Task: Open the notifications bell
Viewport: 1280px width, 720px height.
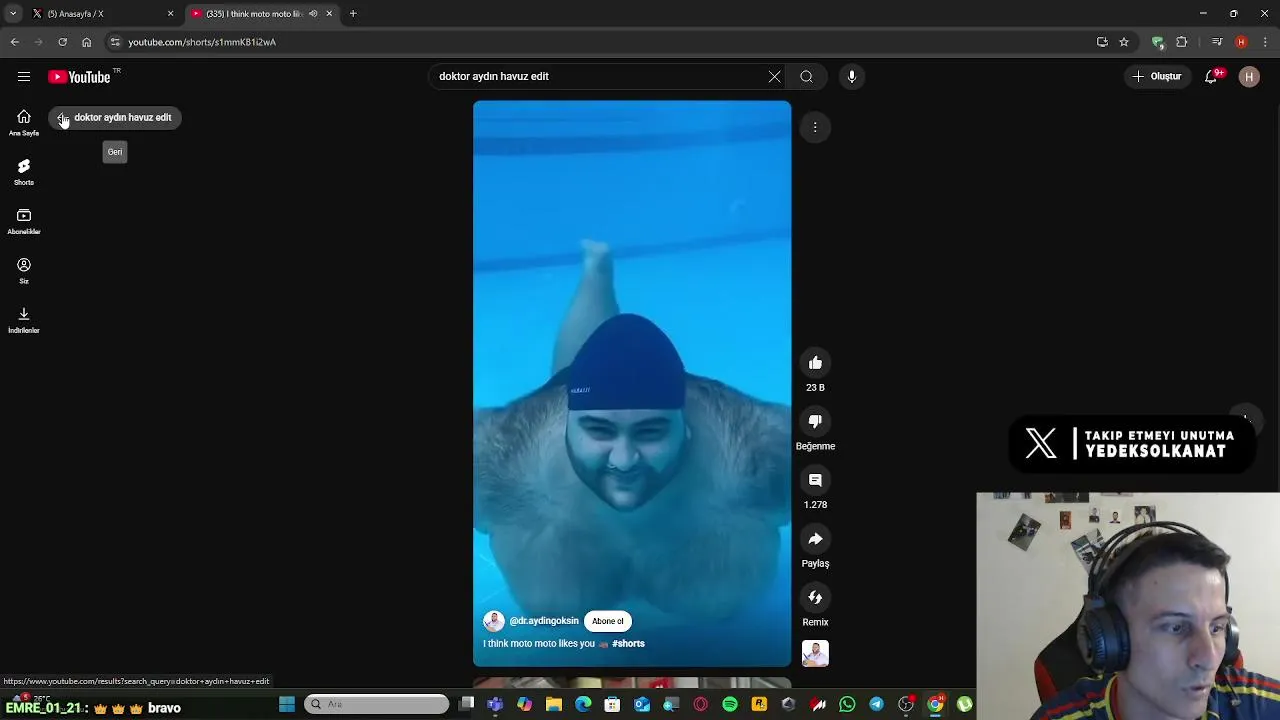Action: coord(1211,76)
